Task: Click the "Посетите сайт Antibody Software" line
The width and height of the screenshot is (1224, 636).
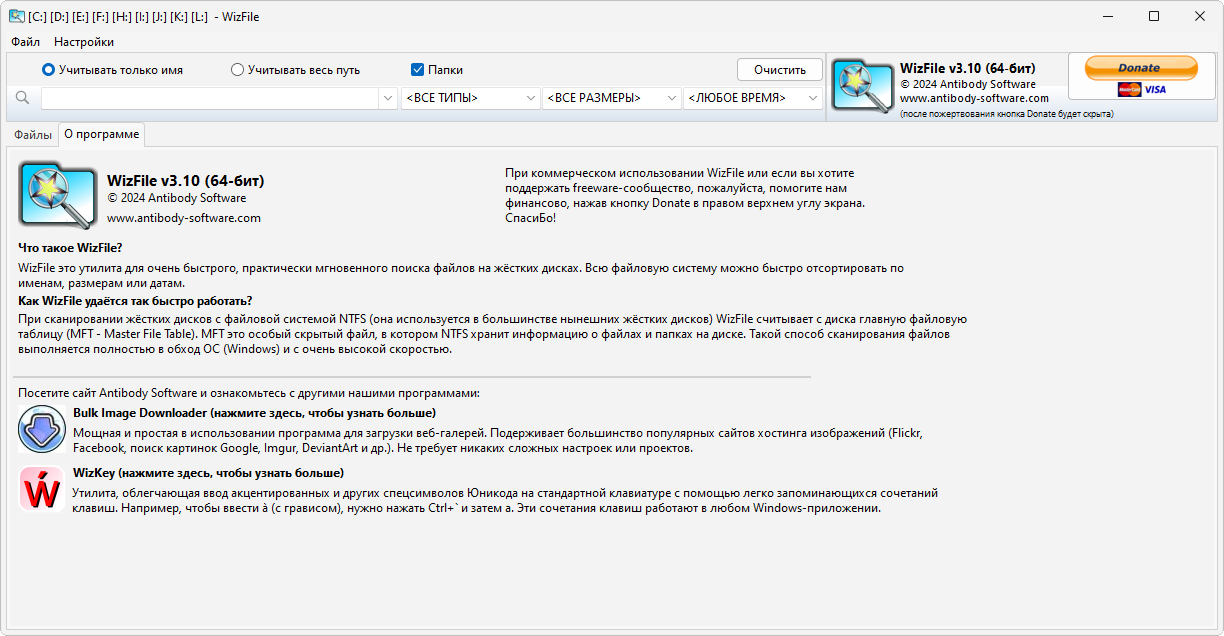Action: pyautogui.click(x=249, y=393)
